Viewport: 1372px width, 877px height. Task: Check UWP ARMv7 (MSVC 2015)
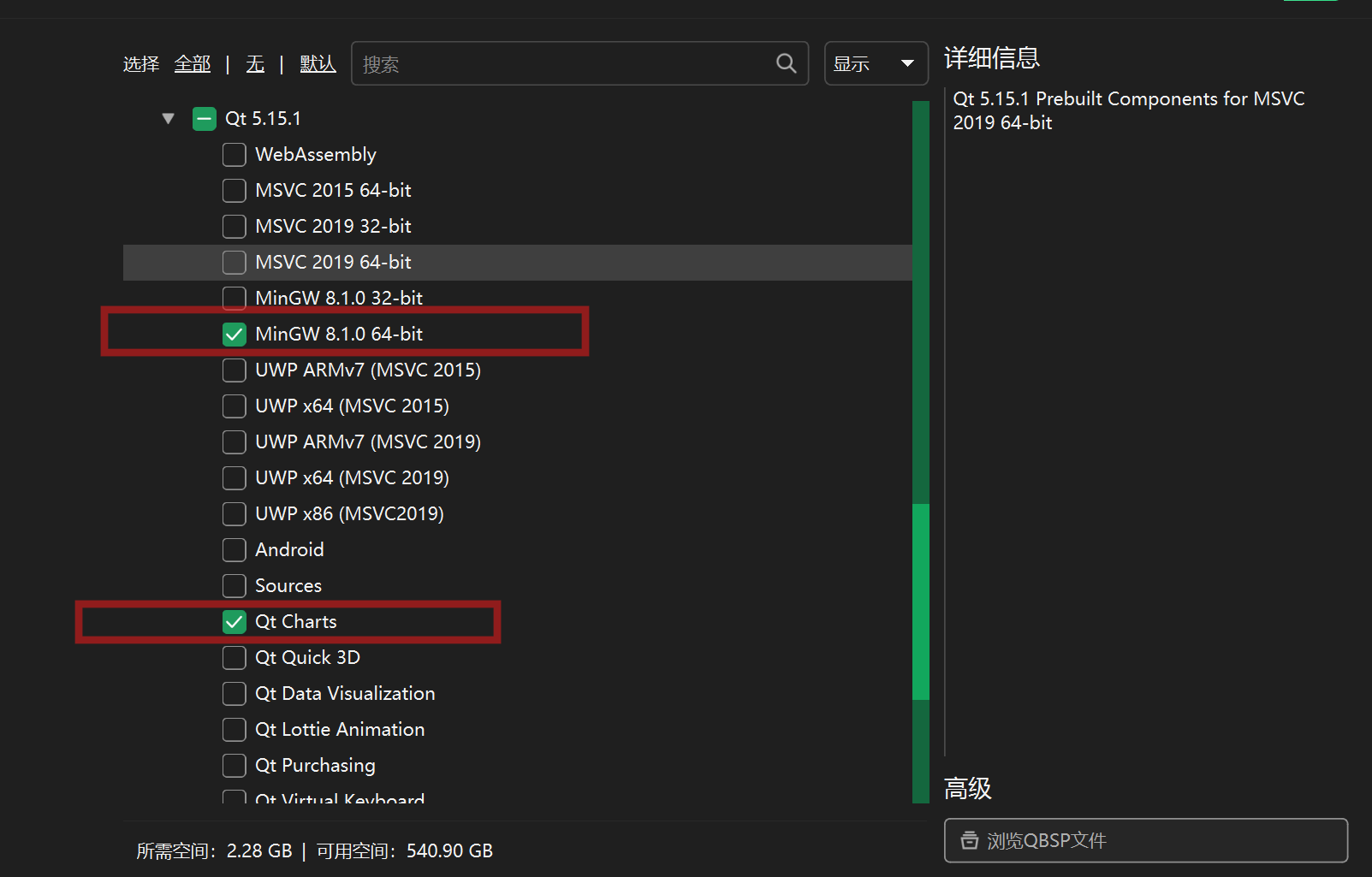pyautogui.click(x=234, y=370)
